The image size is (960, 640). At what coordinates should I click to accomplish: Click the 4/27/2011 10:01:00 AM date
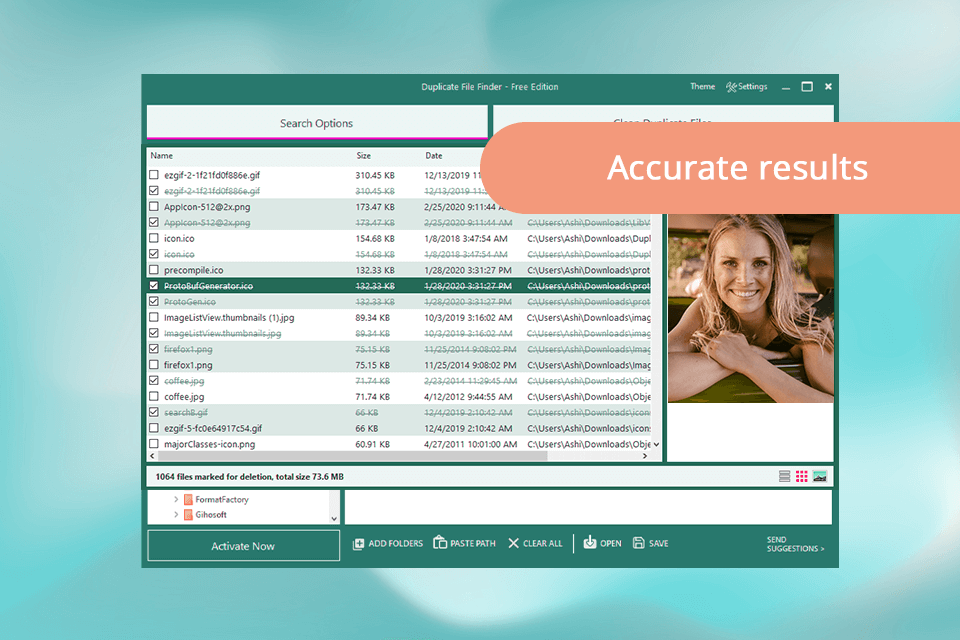470,445
